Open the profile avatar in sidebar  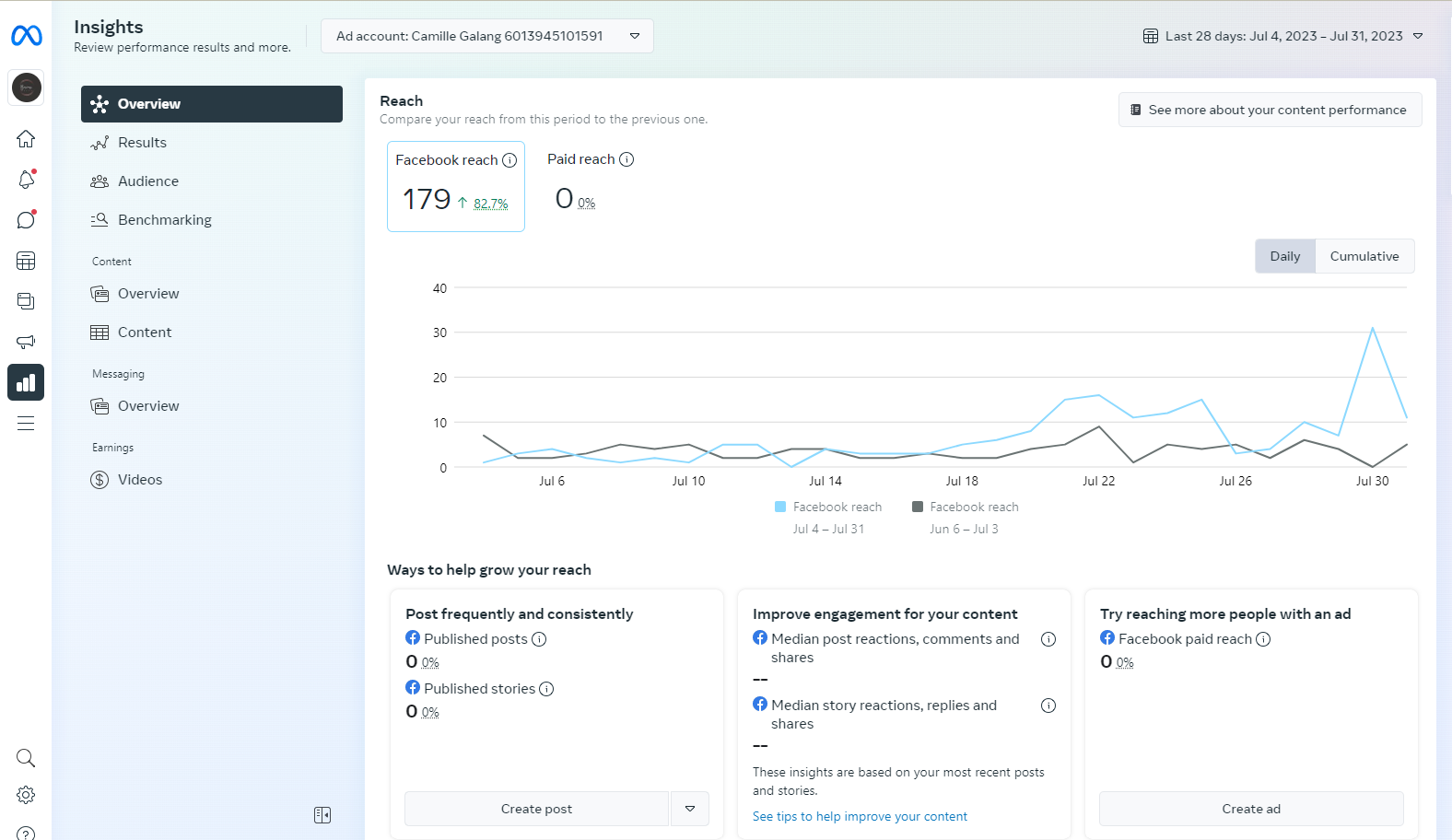tap(26, 87)
